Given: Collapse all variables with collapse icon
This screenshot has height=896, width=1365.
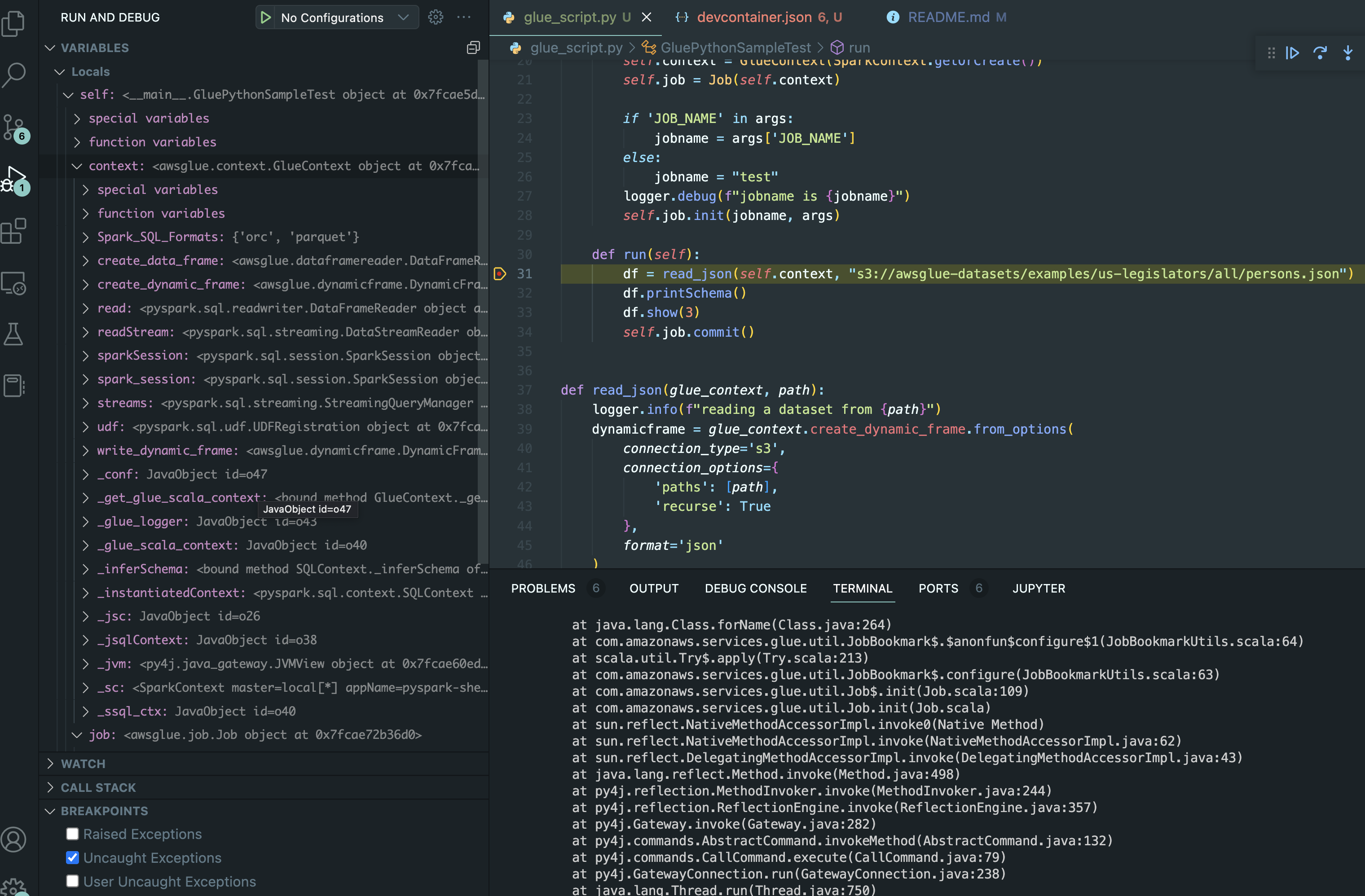Looking at the screenshot, I should 473,48.
